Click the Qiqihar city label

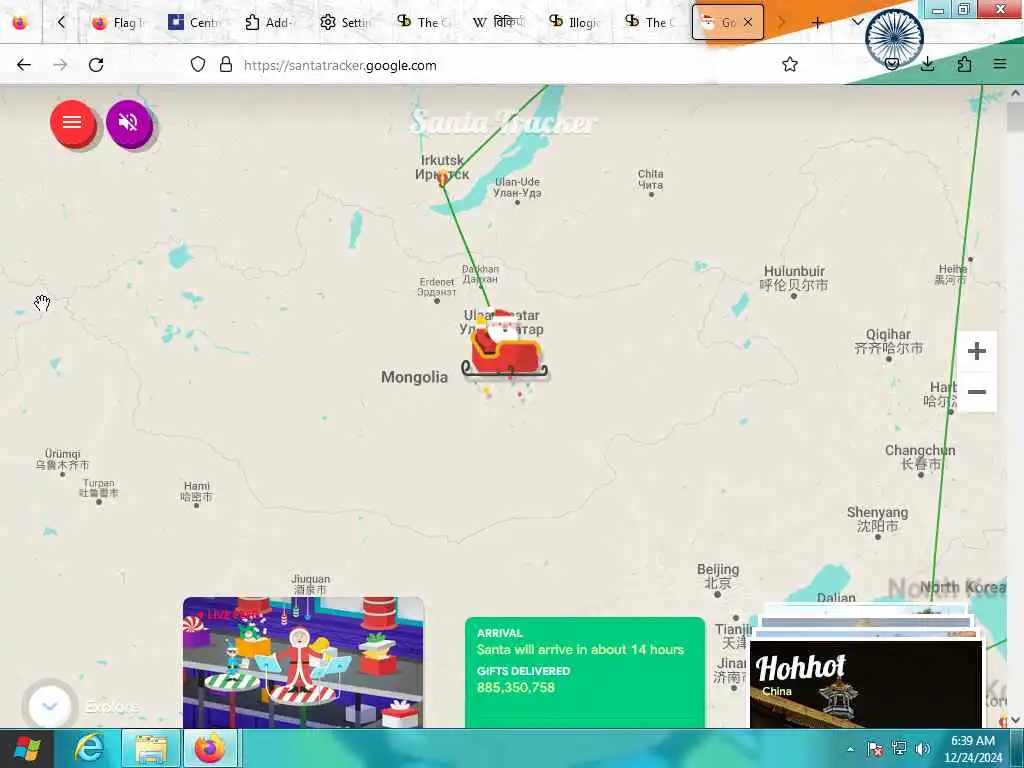[888, 341]
